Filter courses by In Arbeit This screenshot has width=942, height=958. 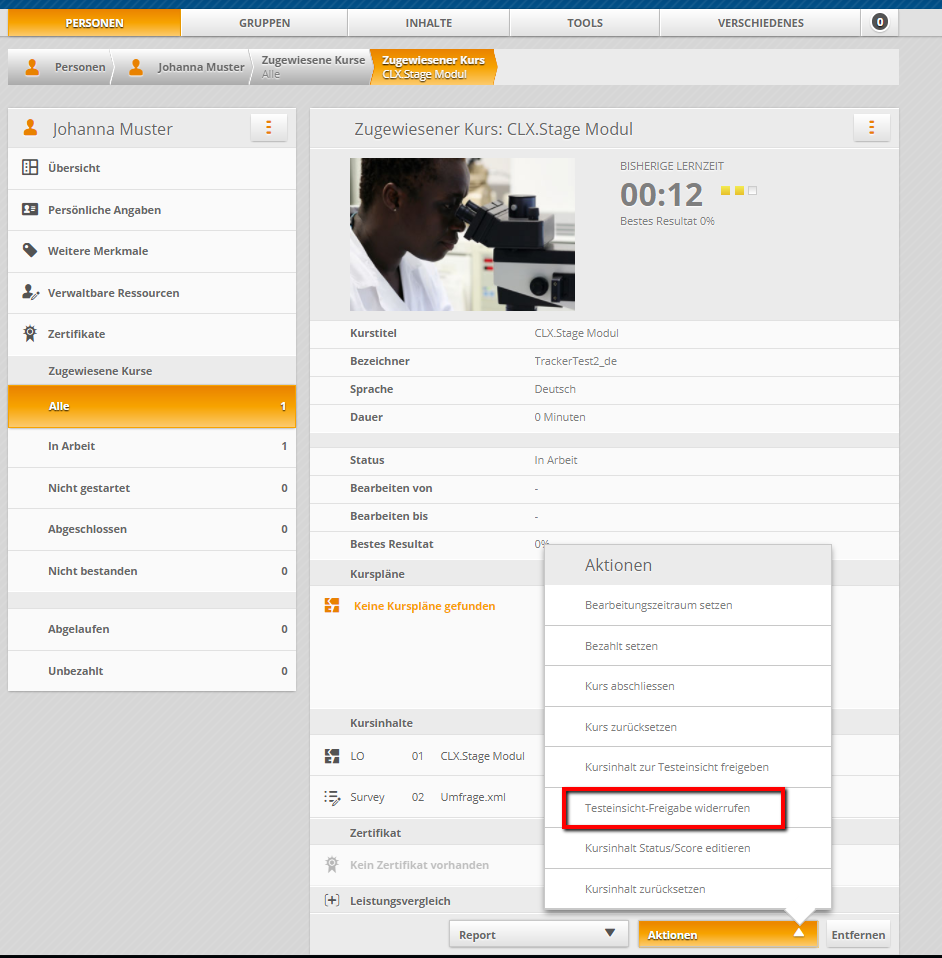coord(152,446)
